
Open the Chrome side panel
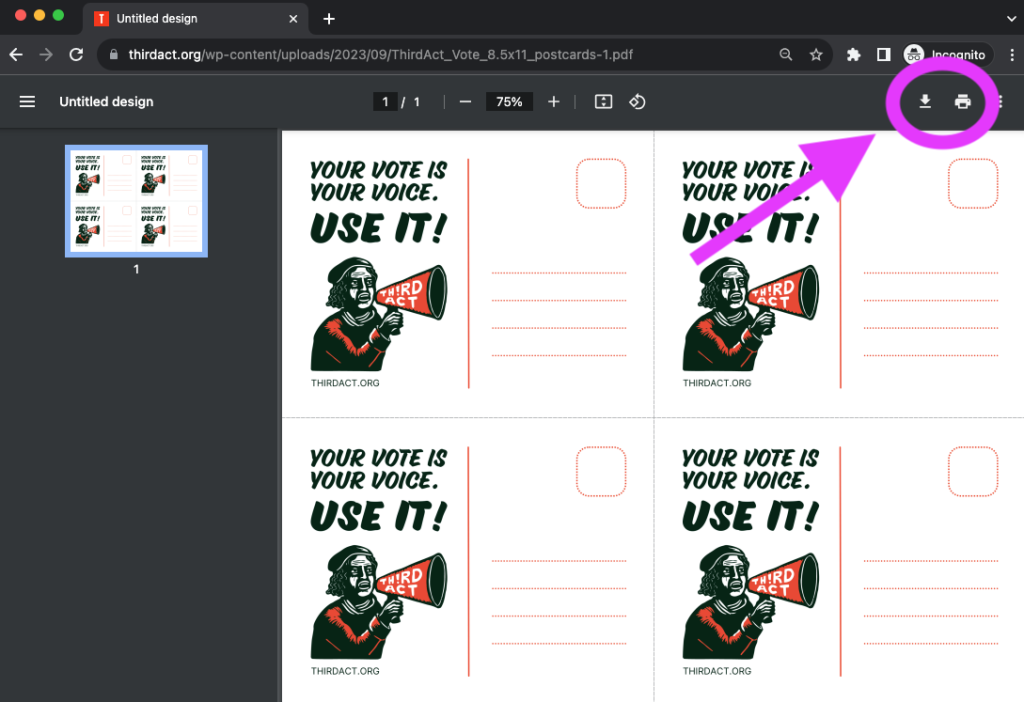pos(883,55)
